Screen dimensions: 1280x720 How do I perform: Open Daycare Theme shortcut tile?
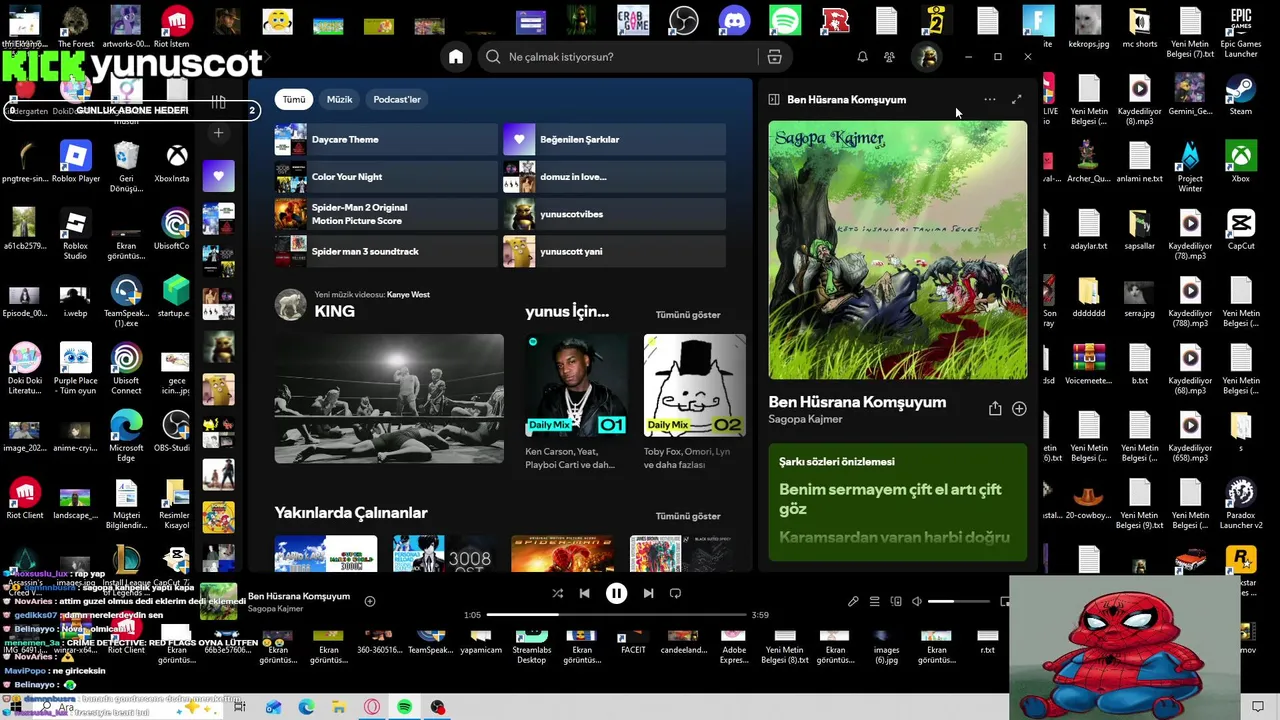click(386, 139)
